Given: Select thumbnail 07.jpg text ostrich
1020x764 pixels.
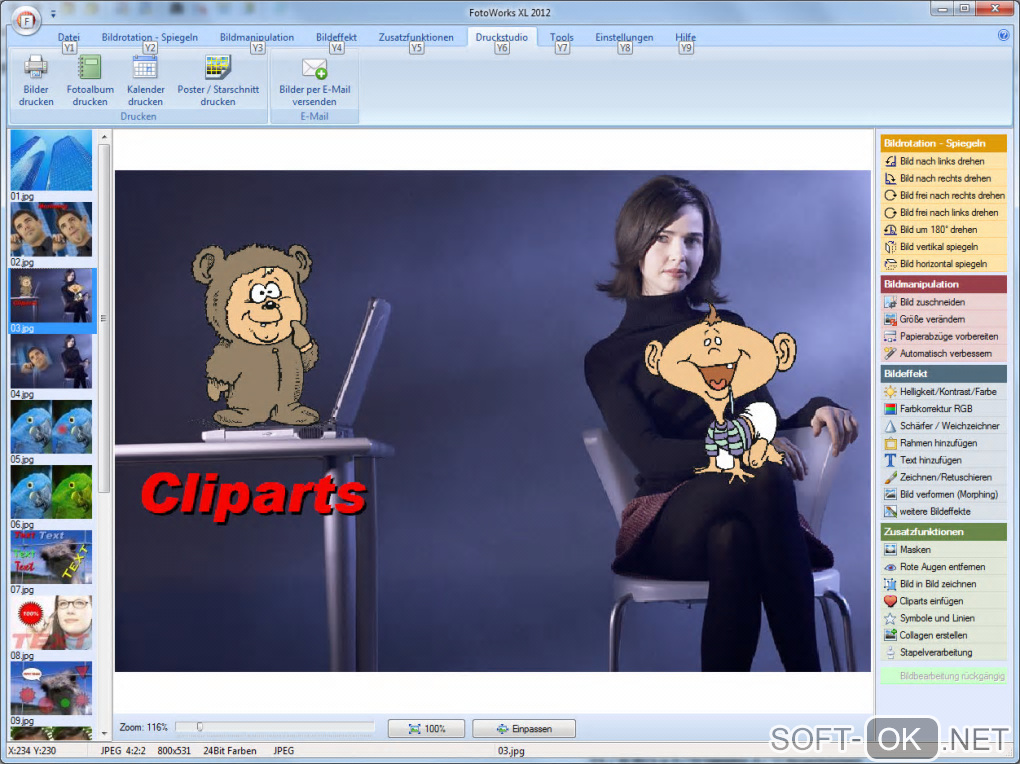Looking at the screenshot, I should click(x=51, y=557).
